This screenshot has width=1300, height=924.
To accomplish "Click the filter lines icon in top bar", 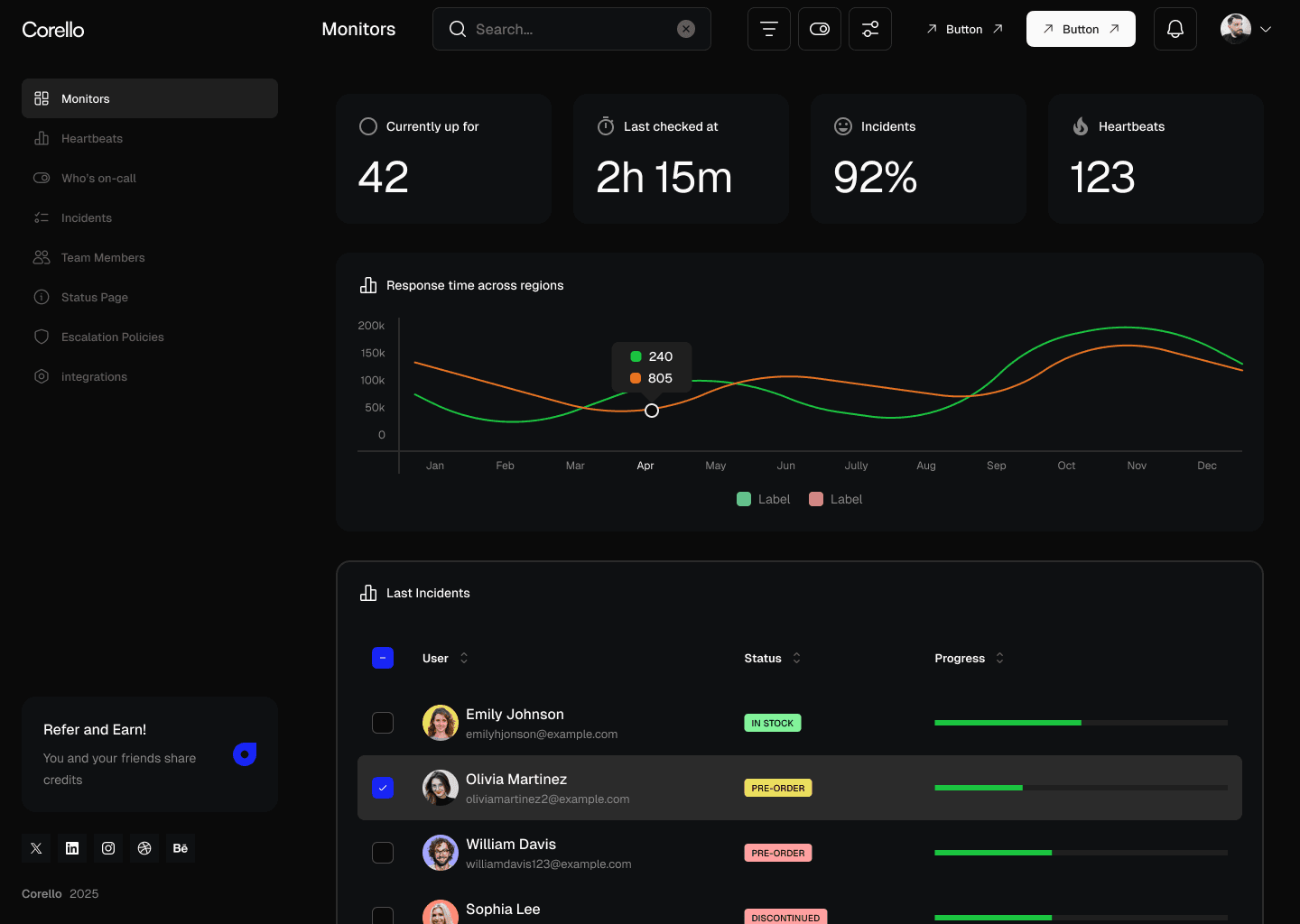I will [x=769, y=29].
